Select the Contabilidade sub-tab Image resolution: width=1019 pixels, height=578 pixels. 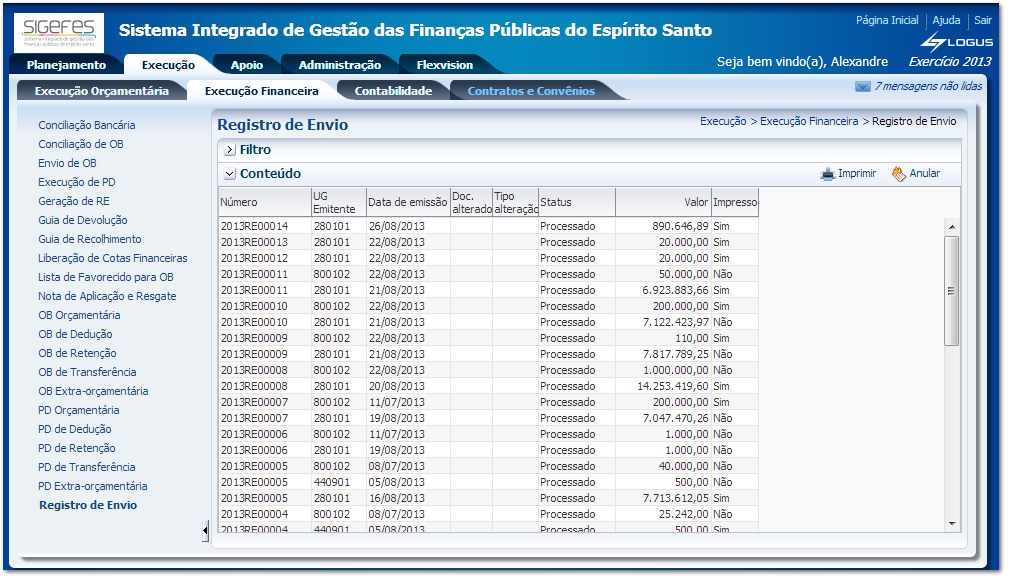point(393,91)
